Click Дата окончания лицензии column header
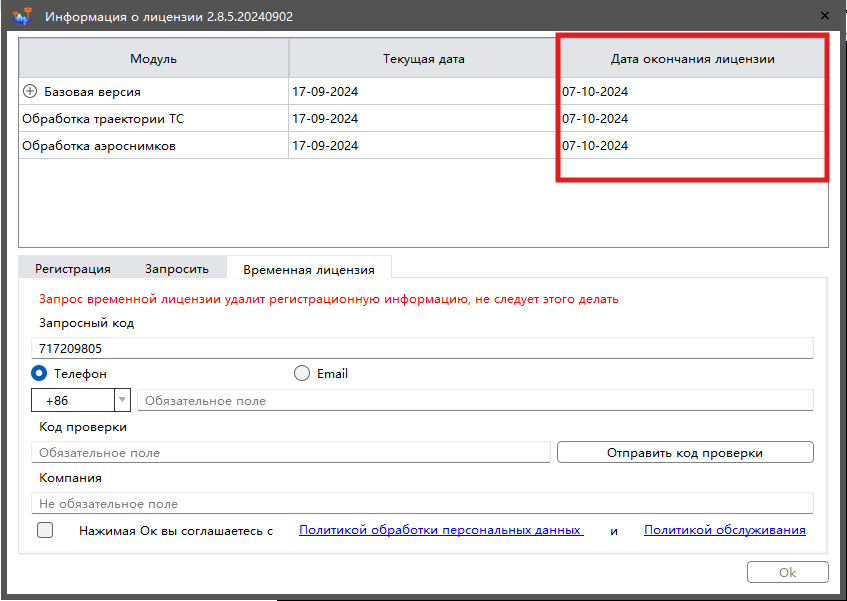847x601 pixels. pyautogui.click(x=693, y=58)
